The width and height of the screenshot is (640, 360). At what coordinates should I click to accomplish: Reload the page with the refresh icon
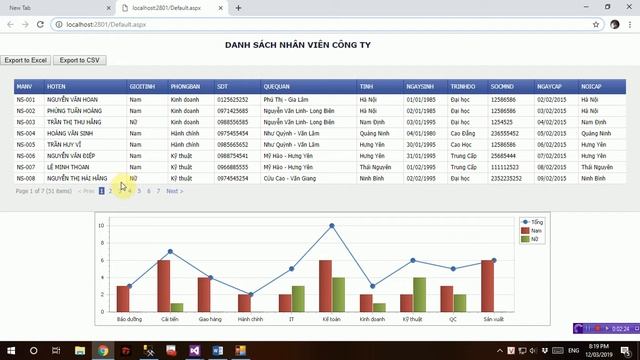coord(40,24)
